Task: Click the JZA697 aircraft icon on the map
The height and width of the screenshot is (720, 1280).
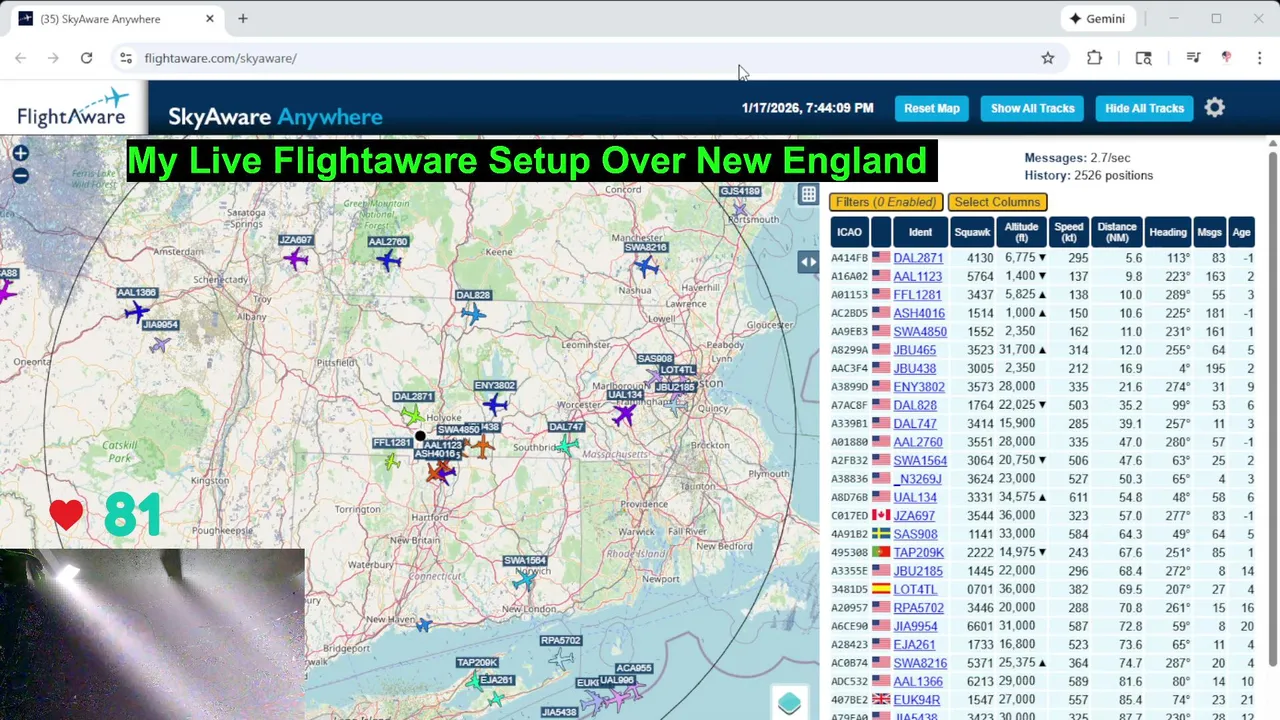Action: point(296,259)
